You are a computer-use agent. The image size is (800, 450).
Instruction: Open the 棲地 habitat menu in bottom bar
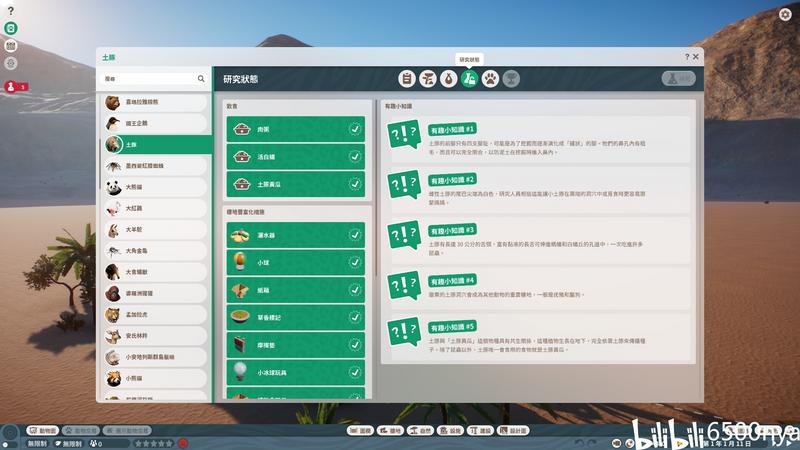pyautogui.click(x=390, y=431)
